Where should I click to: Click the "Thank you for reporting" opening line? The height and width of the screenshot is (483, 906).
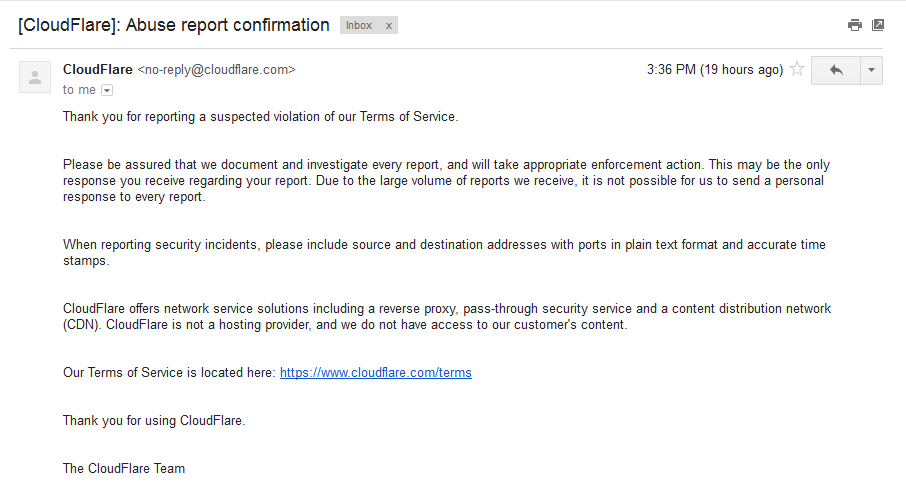260,117
